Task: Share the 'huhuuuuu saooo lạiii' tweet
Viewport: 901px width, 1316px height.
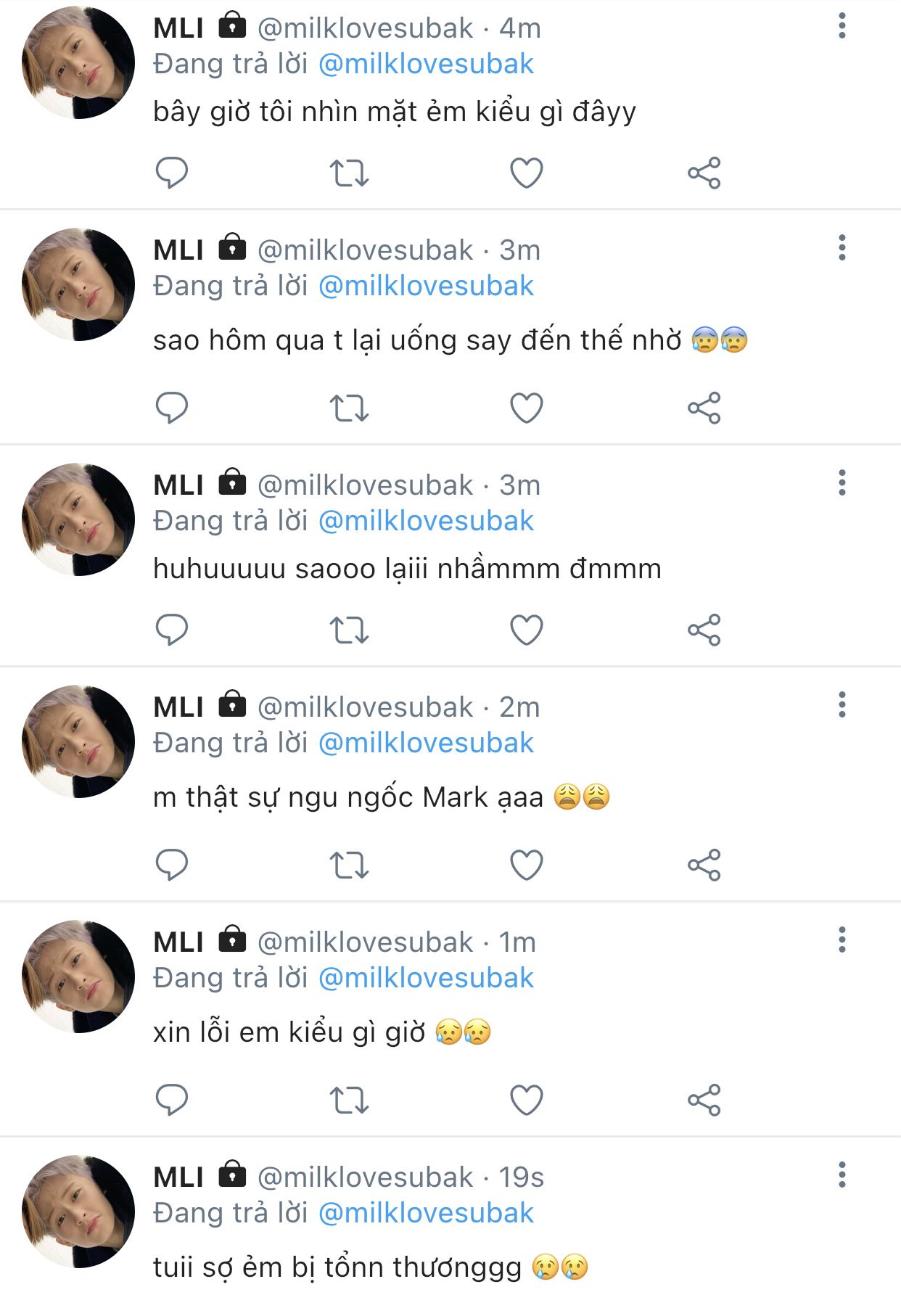Action: (x=704, y=630)
